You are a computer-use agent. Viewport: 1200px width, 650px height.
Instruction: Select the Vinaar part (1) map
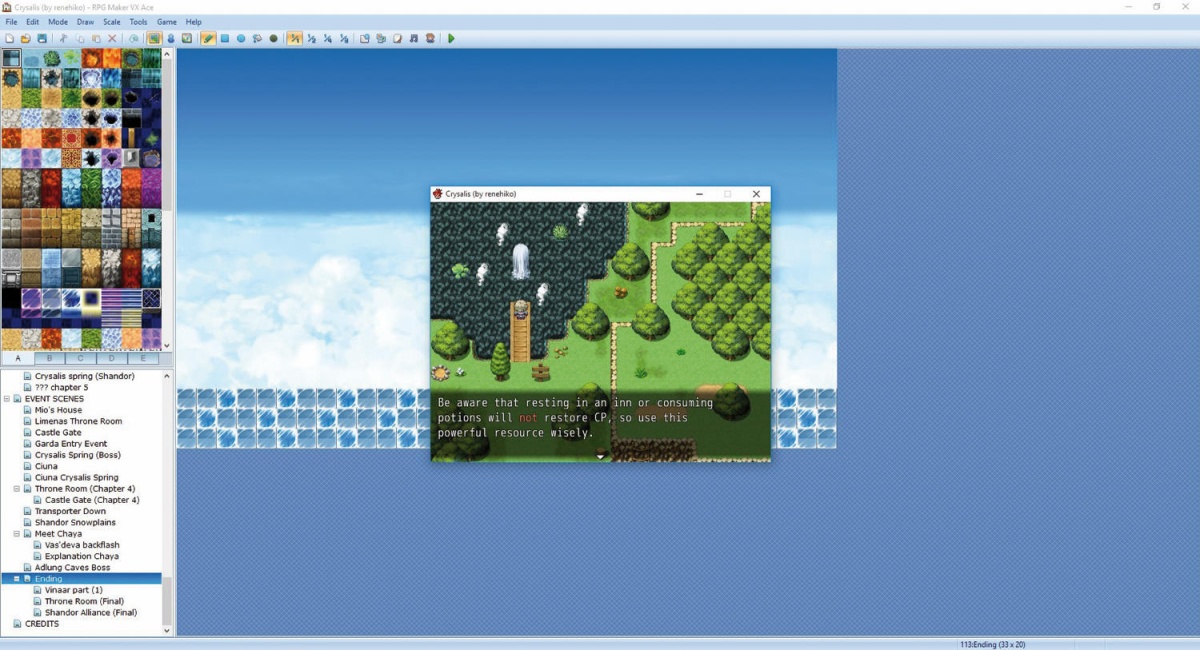click(x=73, y=590)
